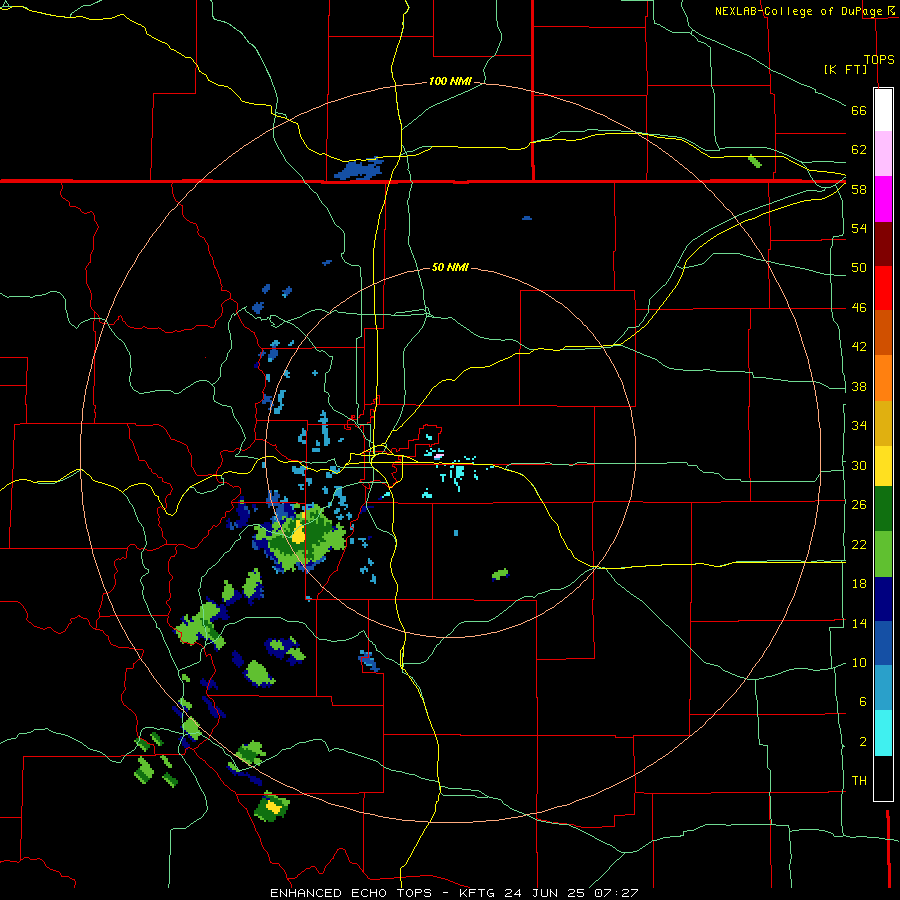This screenshot has width=900, height=900.
Task: Click the 30 value on the legend scale
Action: (x=859, y=465)
